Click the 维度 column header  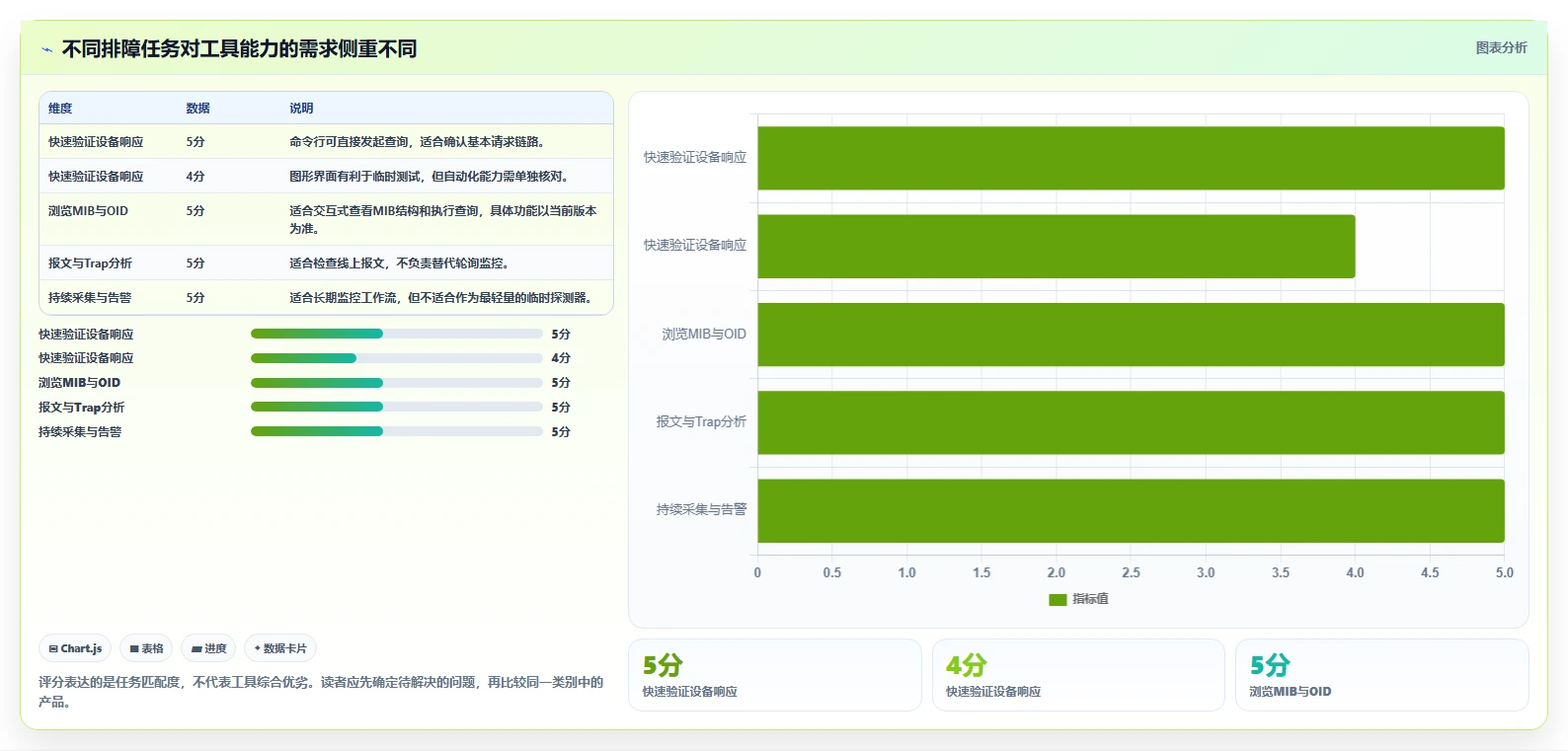click(x=60, y=109)
